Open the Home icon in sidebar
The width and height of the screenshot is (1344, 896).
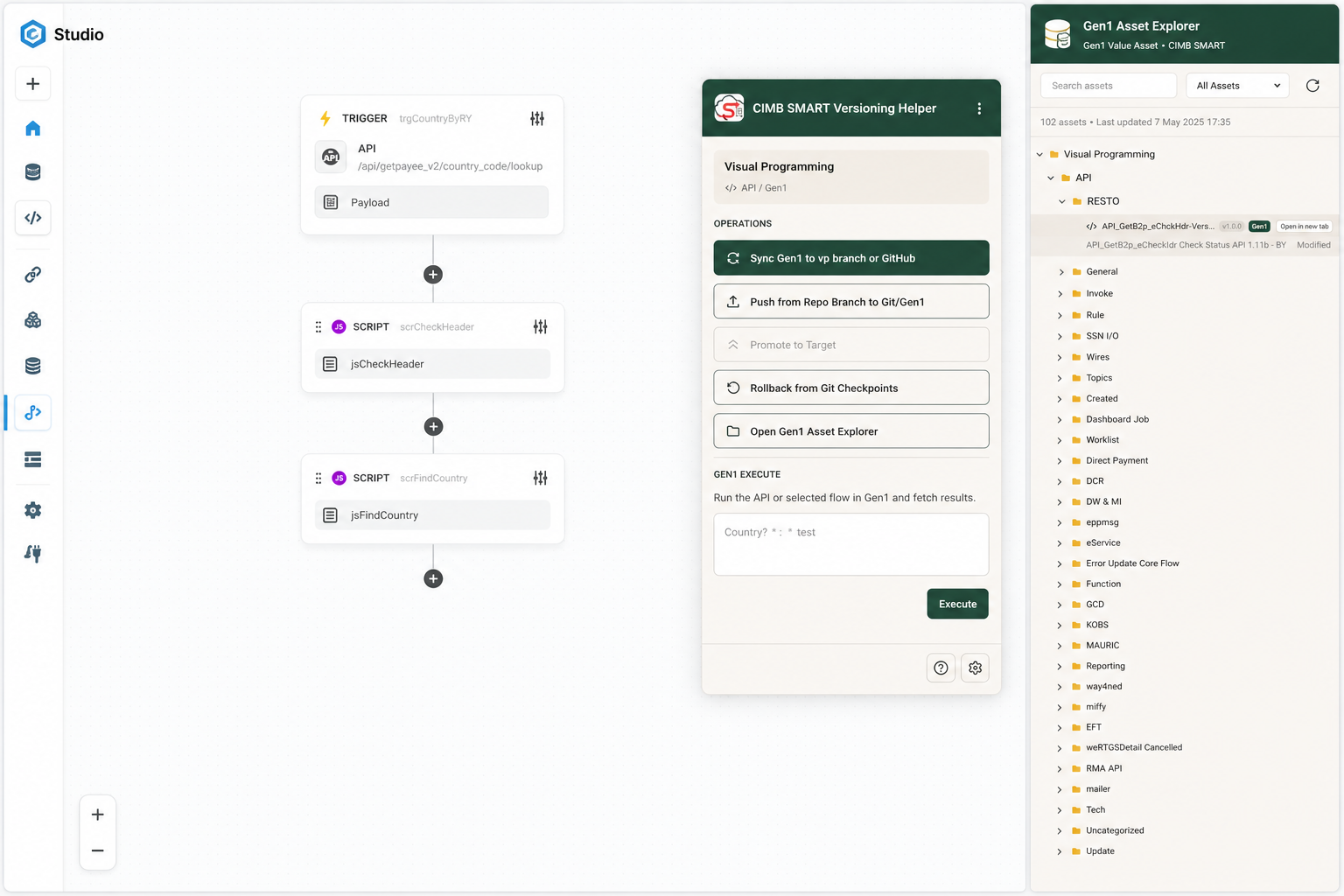pos(32,129)
